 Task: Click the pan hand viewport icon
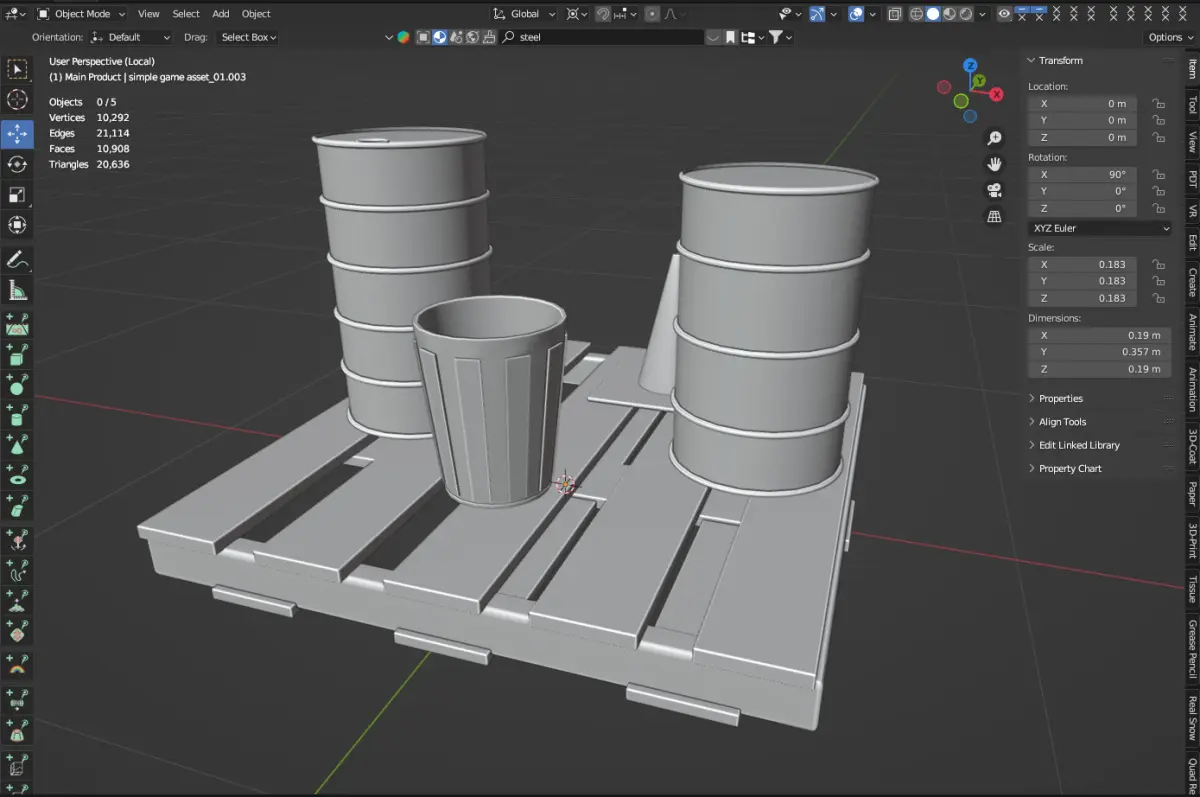point(994,164)
